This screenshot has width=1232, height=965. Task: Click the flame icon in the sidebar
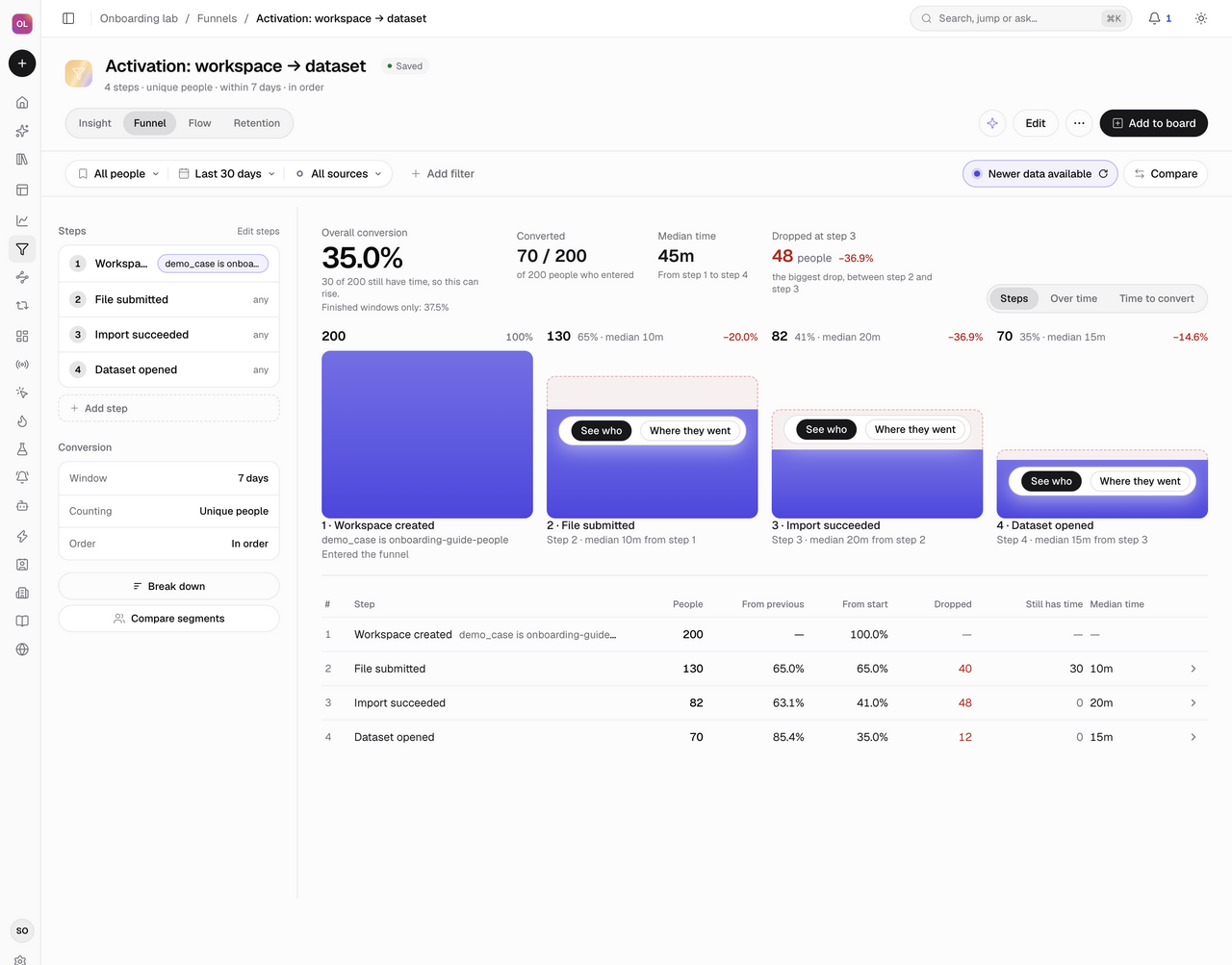coord(22,421)
